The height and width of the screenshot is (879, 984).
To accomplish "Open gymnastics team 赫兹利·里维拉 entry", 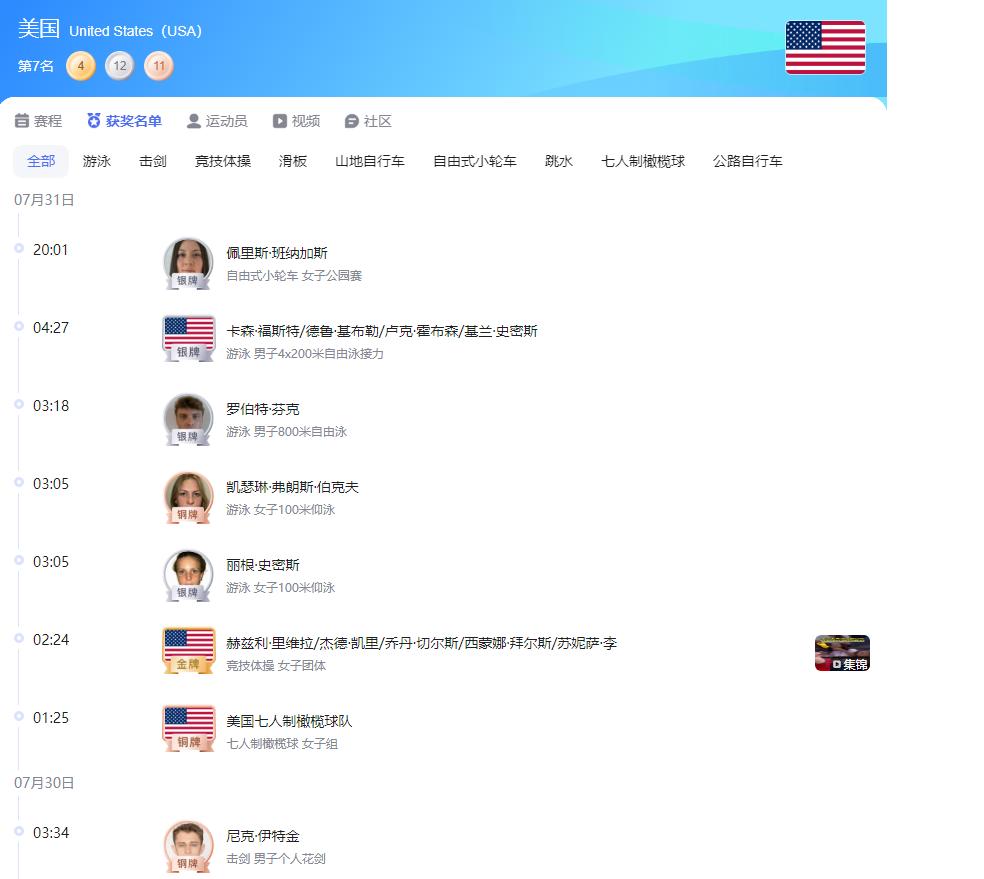I will coord(421,643).
